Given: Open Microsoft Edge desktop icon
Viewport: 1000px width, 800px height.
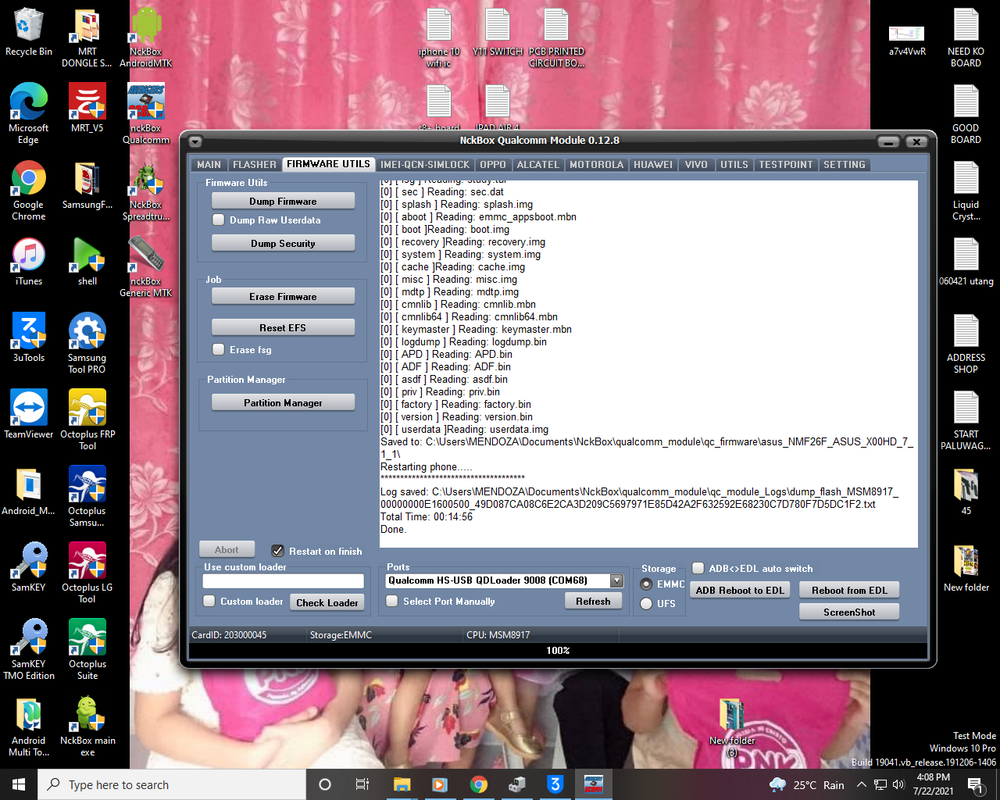Looking at the screenshot, I should coord(28,114).
